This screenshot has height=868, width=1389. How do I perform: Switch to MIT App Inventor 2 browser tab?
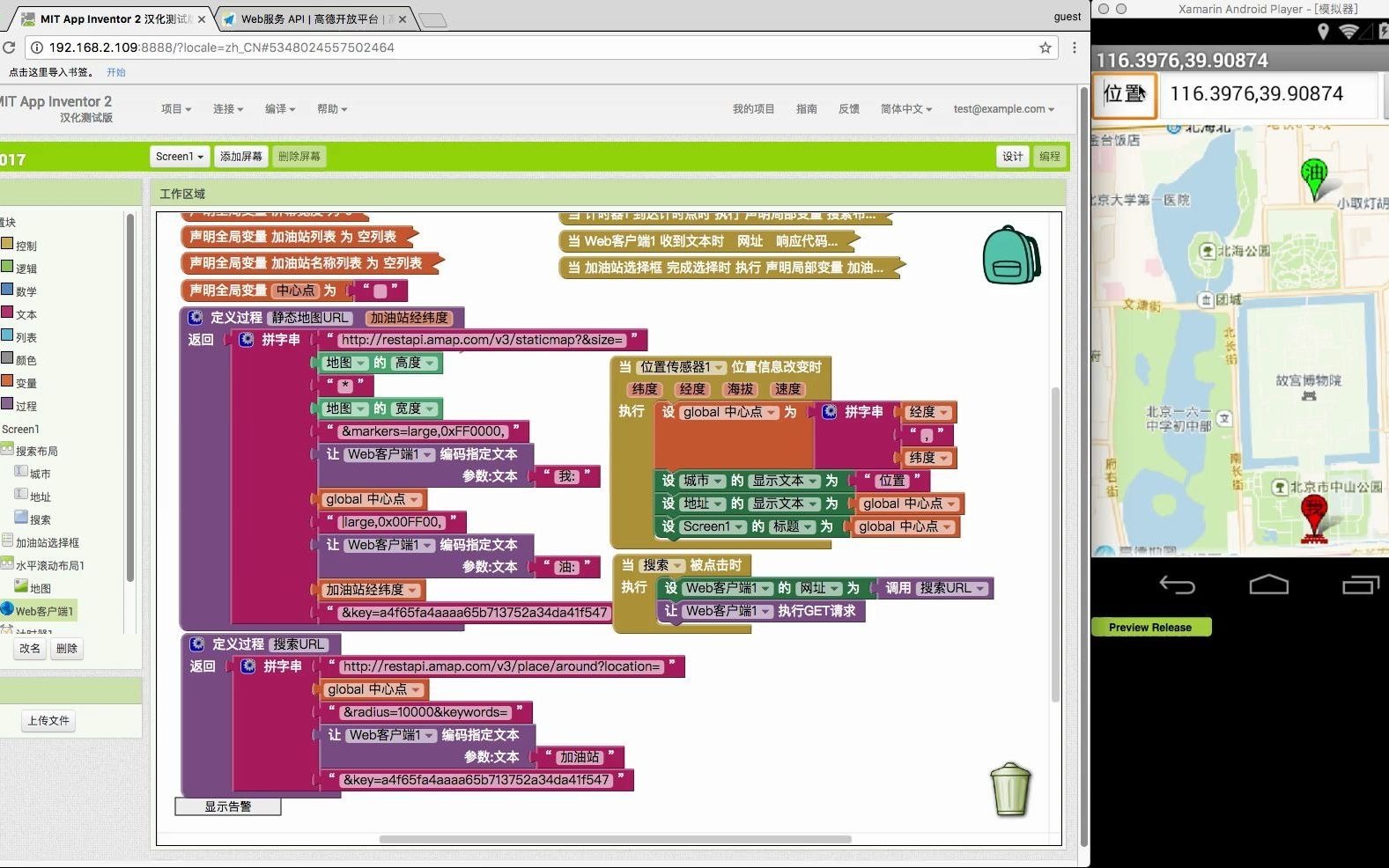pos(116,18)
